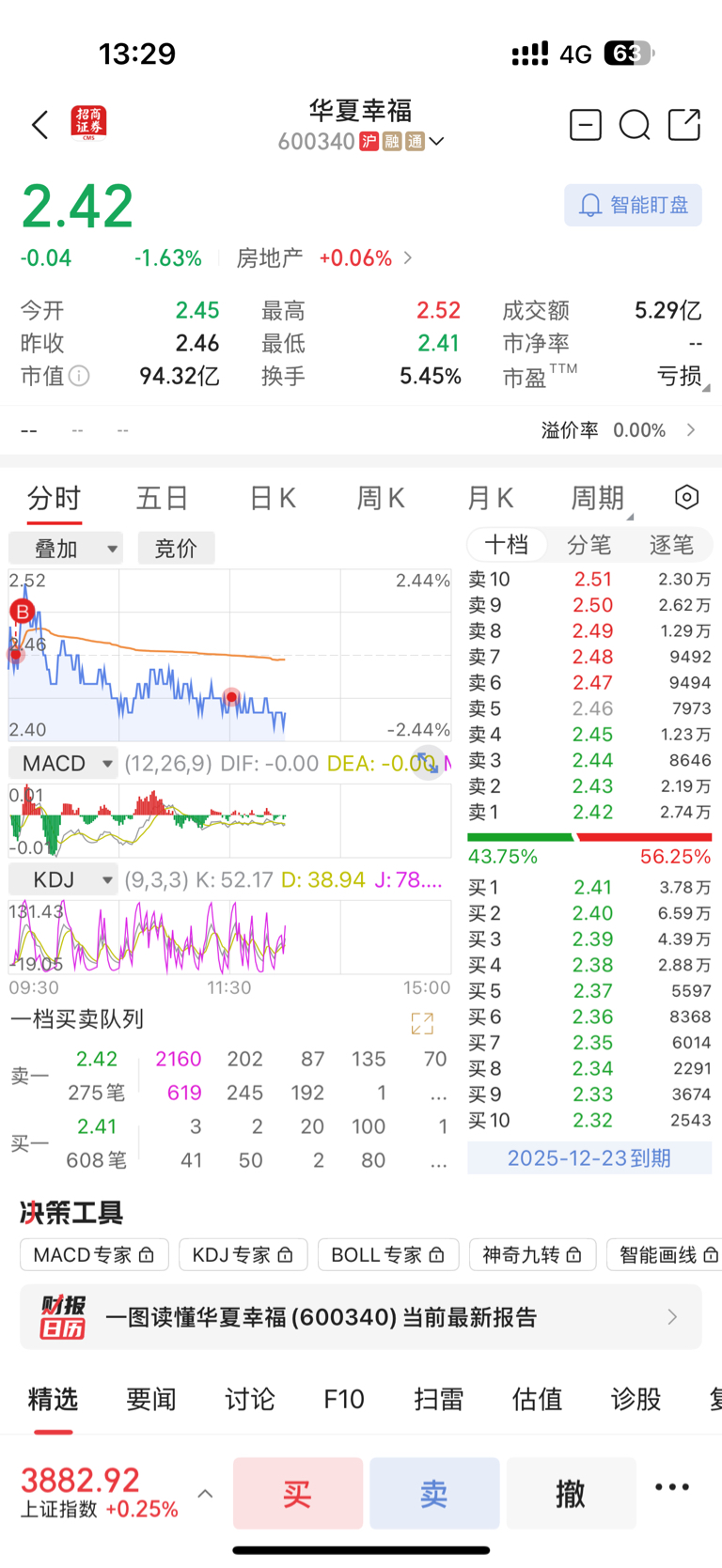Switch to 周K chart tab

pos(381,498)
